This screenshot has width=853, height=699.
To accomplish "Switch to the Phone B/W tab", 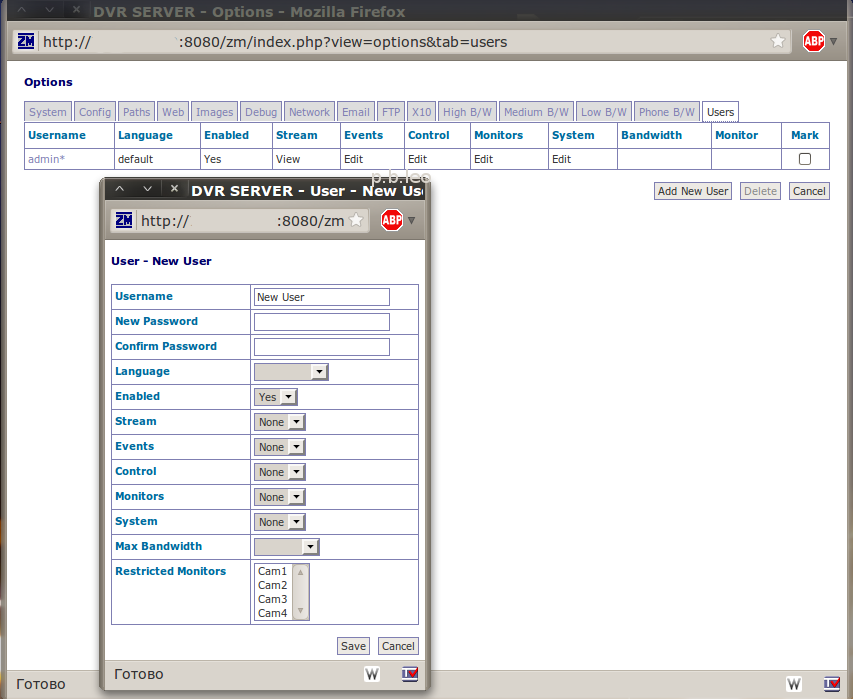I will tap(666, 112).
